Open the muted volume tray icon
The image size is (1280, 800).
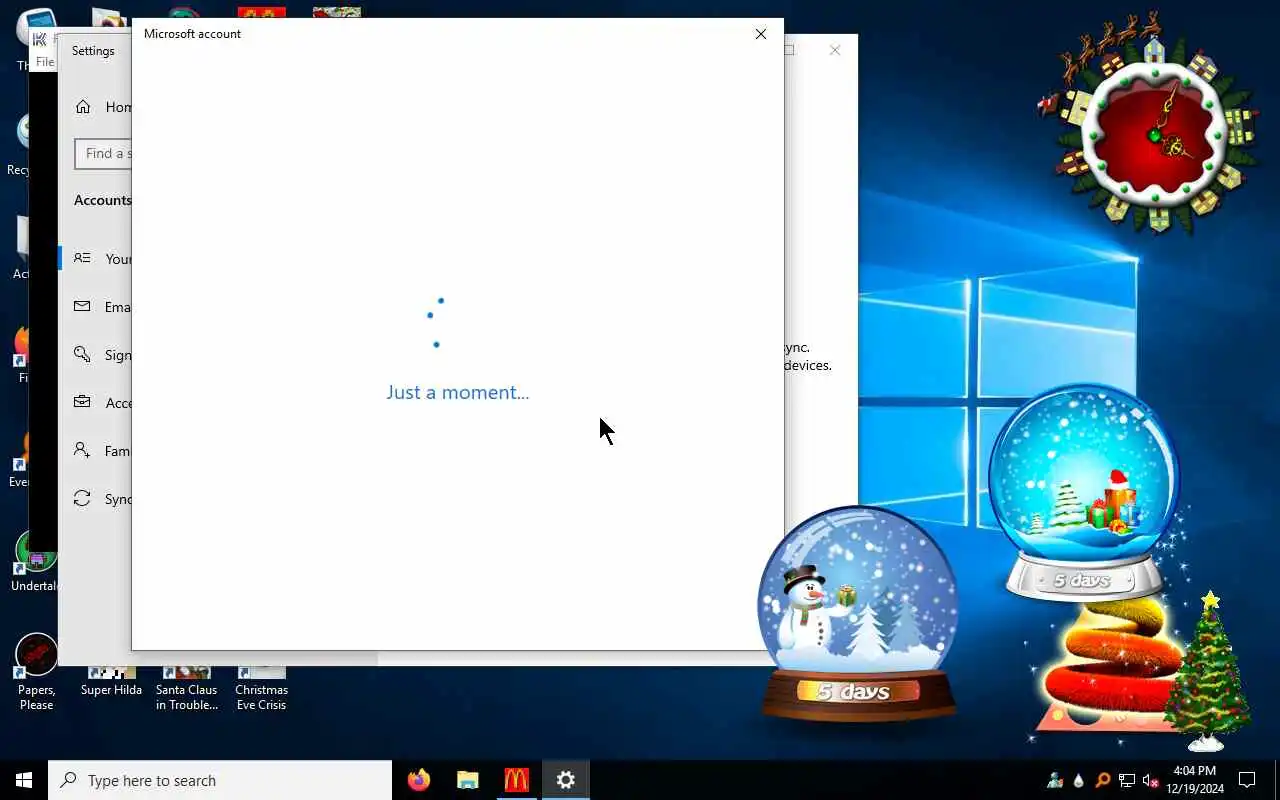pos(1151,781)
